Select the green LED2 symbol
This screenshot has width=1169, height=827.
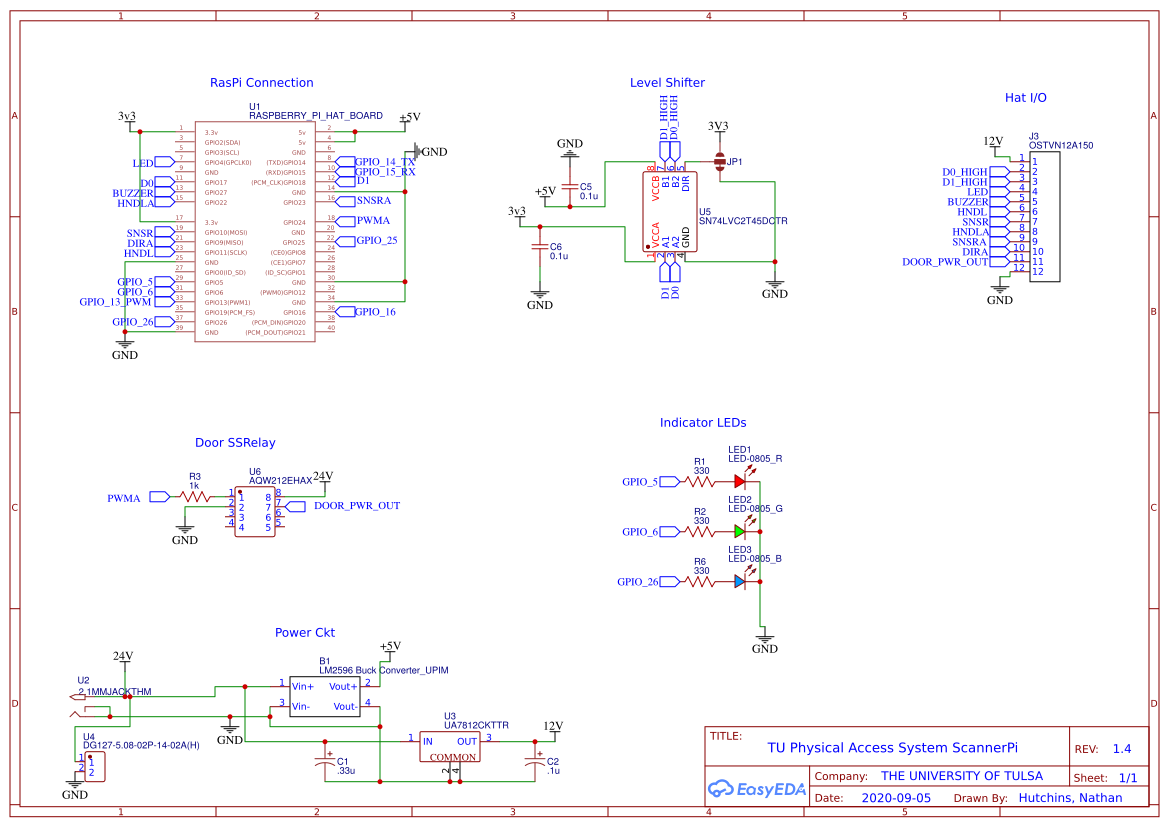click(740, 533)
